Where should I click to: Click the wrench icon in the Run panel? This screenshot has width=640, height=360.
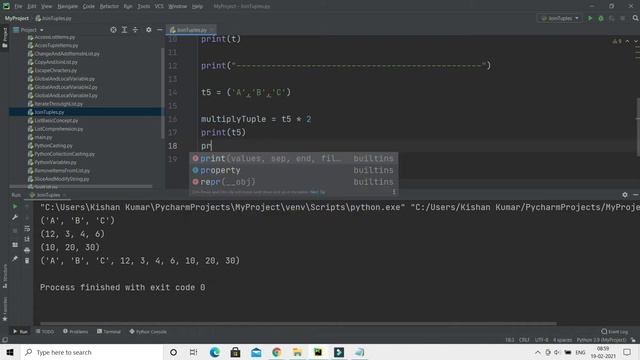click(15, 218)
